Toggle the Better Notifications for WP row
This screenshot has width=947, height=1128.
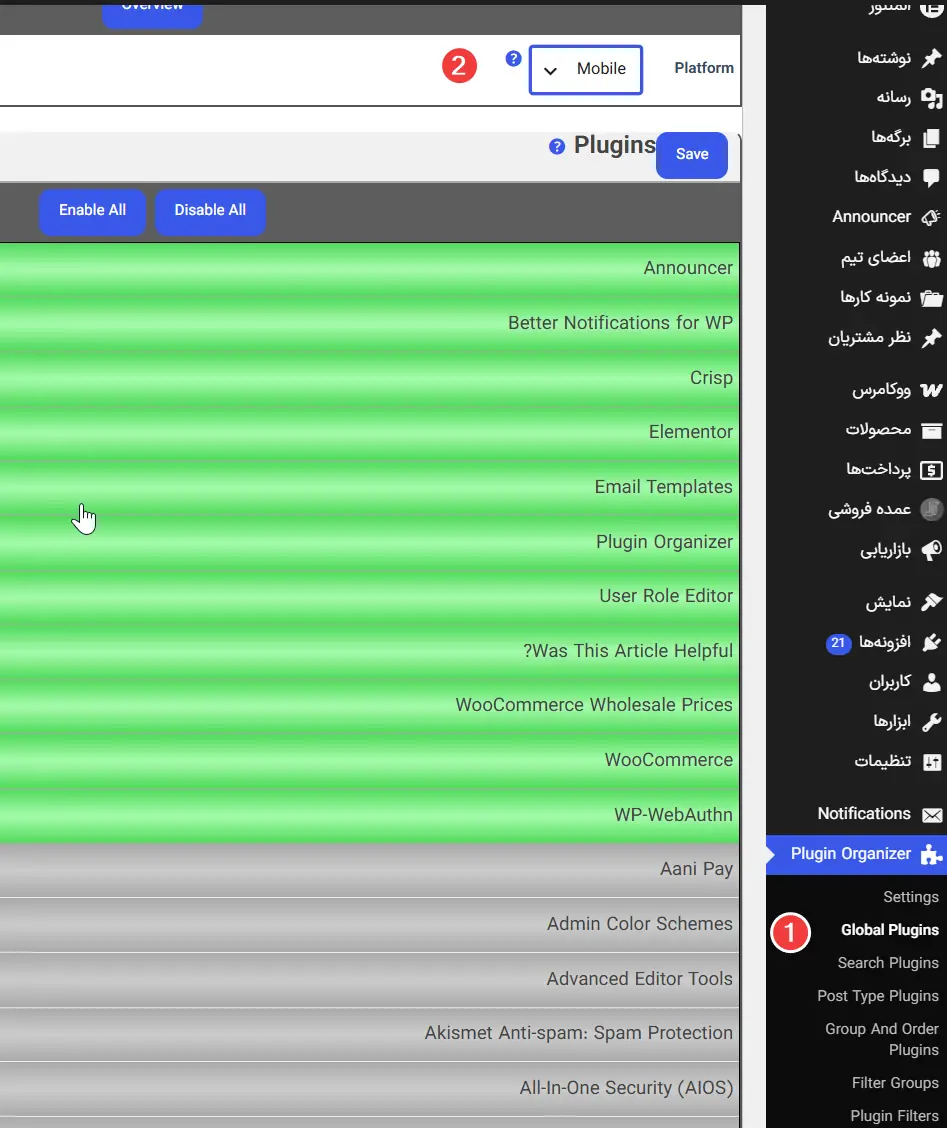(x=369, y=323)
